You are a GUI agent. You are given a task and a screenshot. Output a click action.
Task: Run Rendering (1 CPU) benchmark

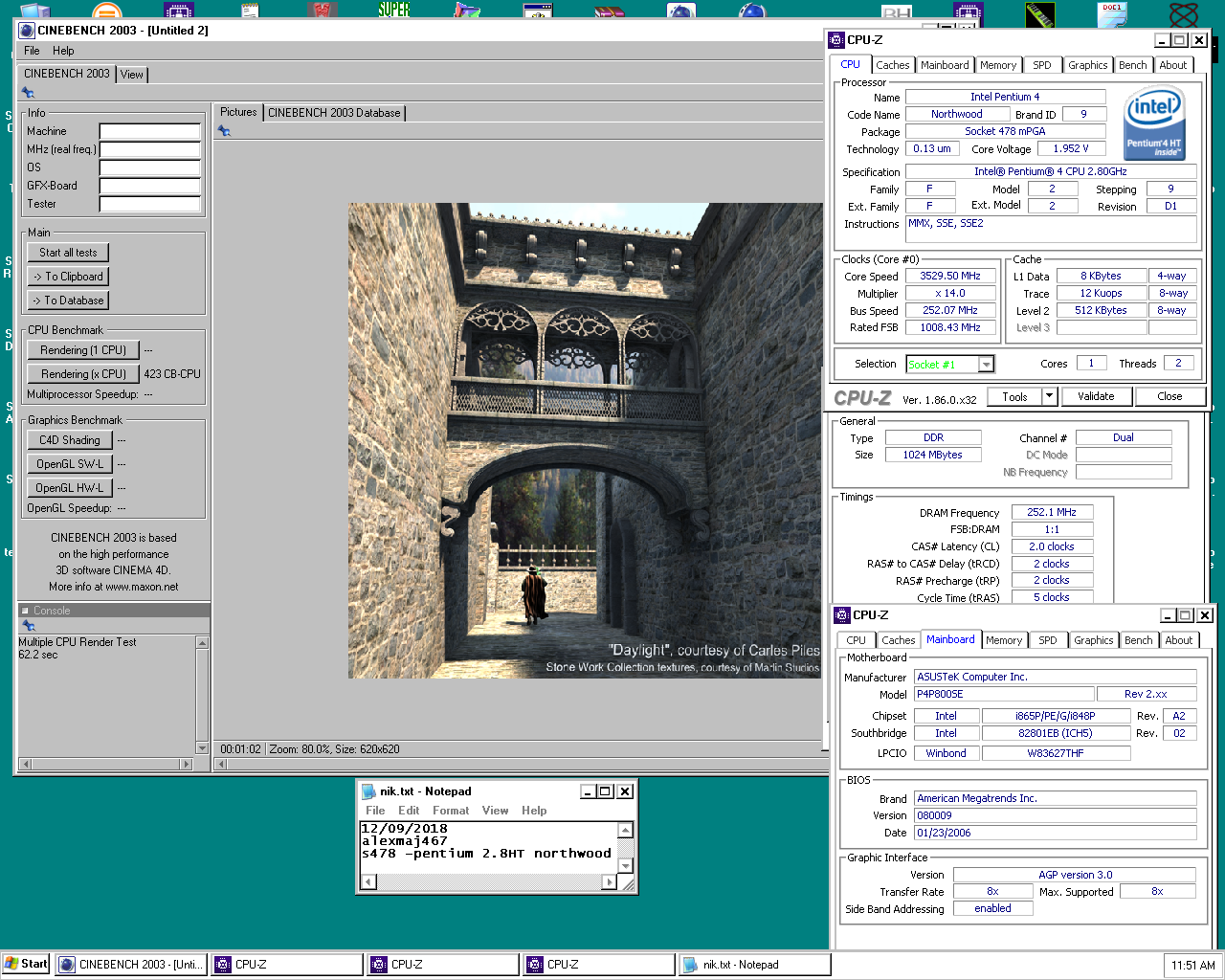(x=83, y=350)
